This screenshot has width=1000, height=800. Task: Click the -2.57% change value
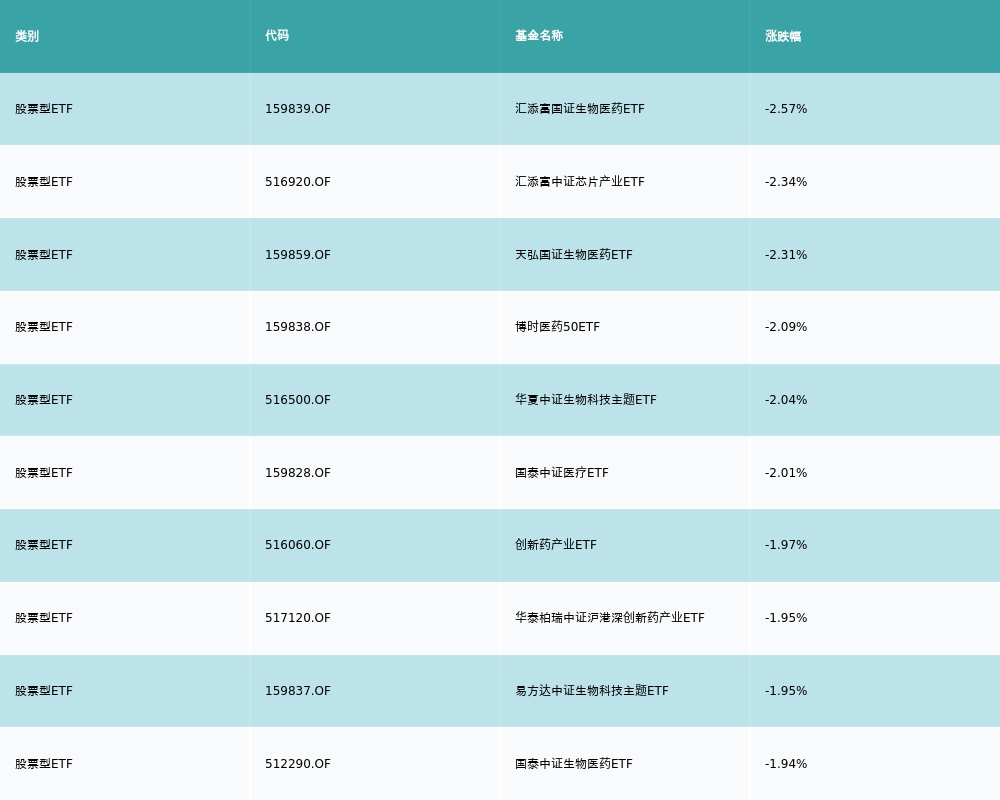tap(786, 109)
